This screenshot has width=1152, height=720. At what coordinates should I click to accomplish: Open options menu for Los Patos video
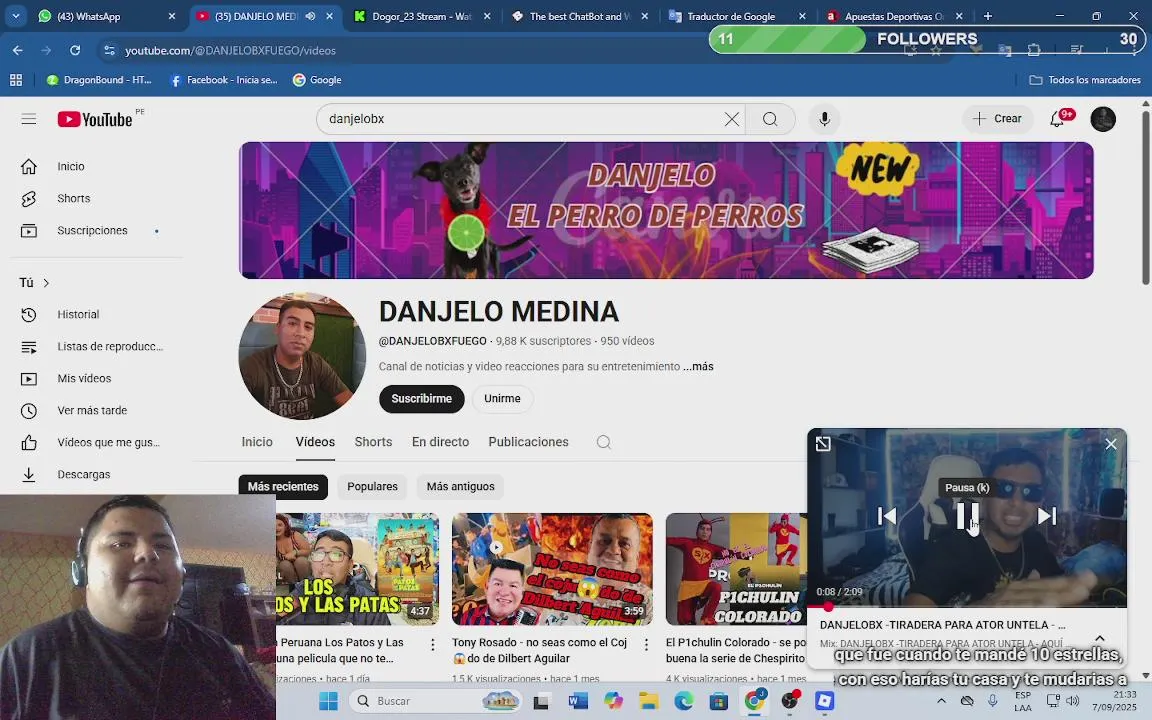[x=433, y=644]
